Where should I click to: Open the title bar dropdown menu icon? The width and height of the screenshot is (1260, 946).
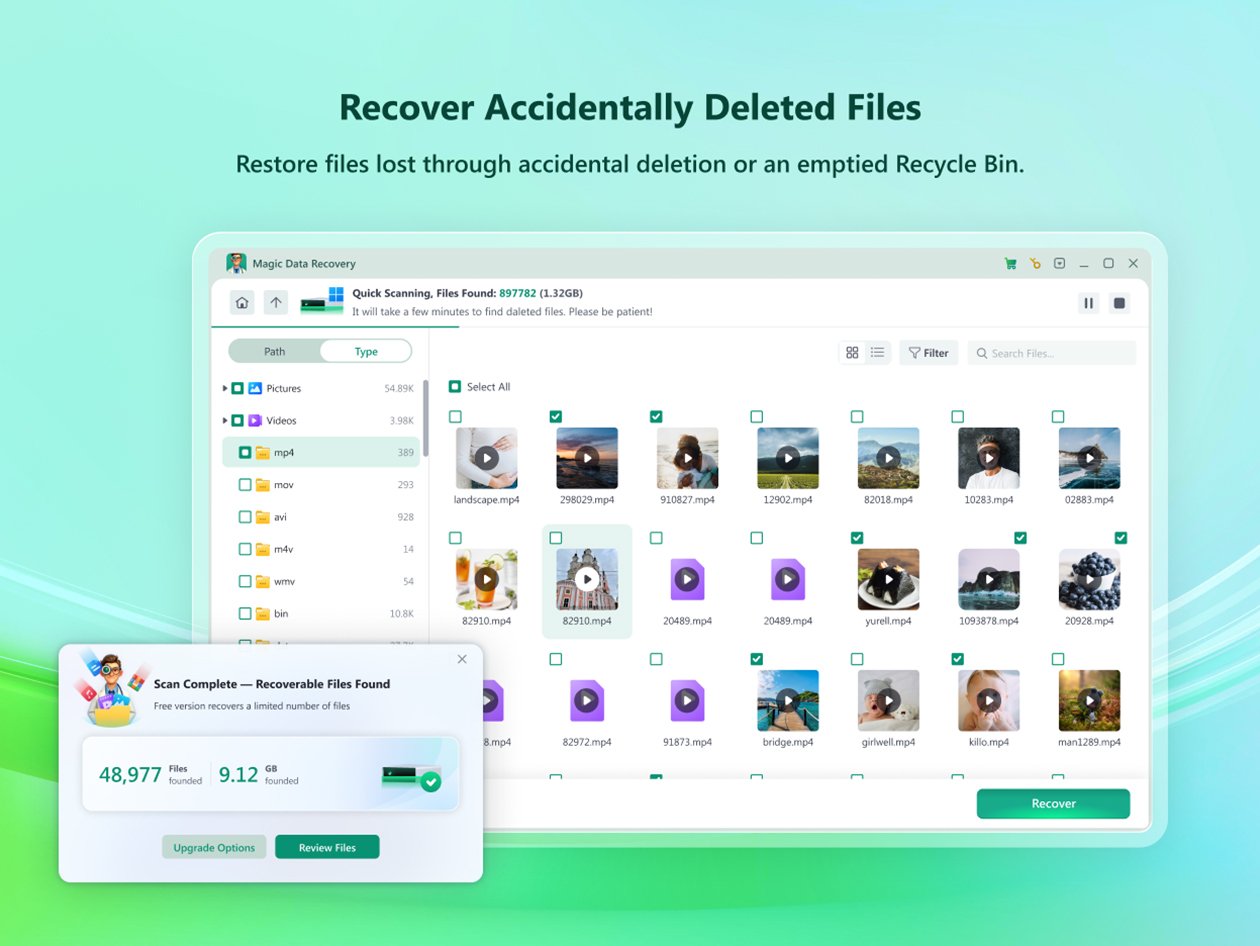(x=1059, y=264)
